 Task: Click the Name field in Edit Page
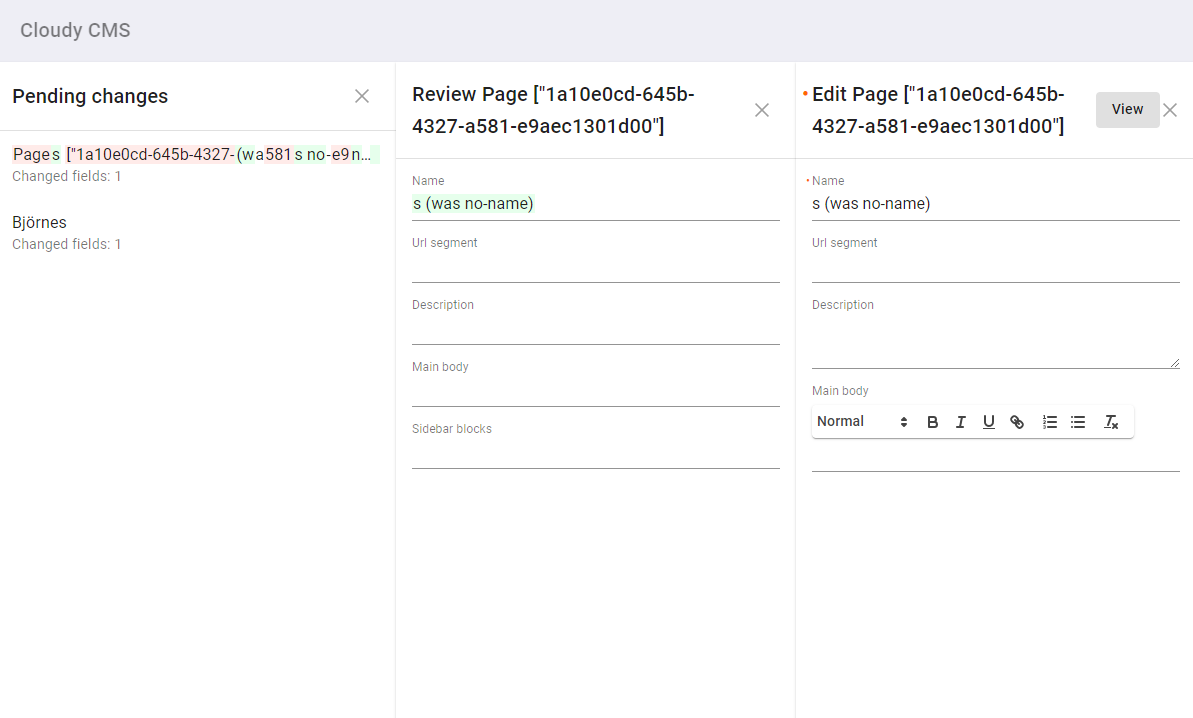click(x=995, y=203)
